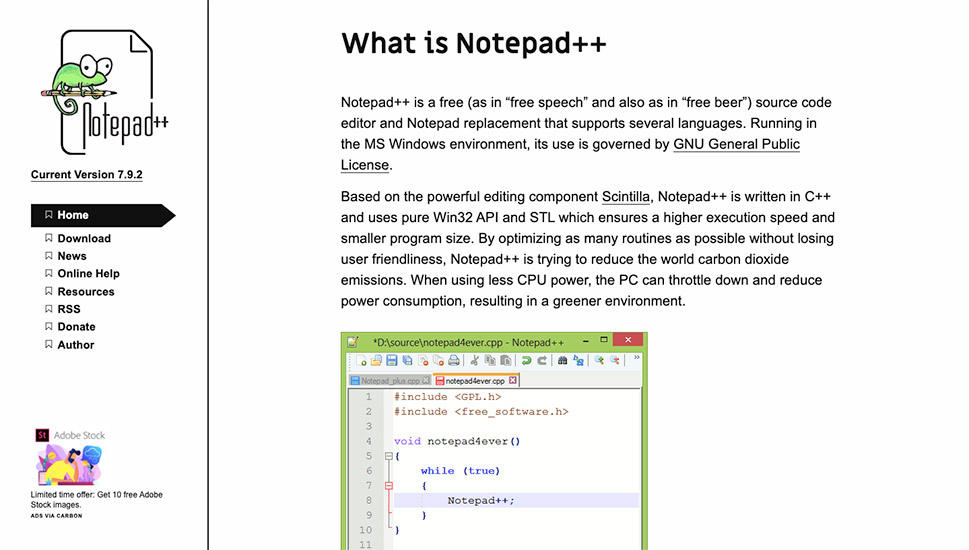Click the 'while (true)' code line
The height and width of the screenshot is (550, 969).
[x=460, y=471]
